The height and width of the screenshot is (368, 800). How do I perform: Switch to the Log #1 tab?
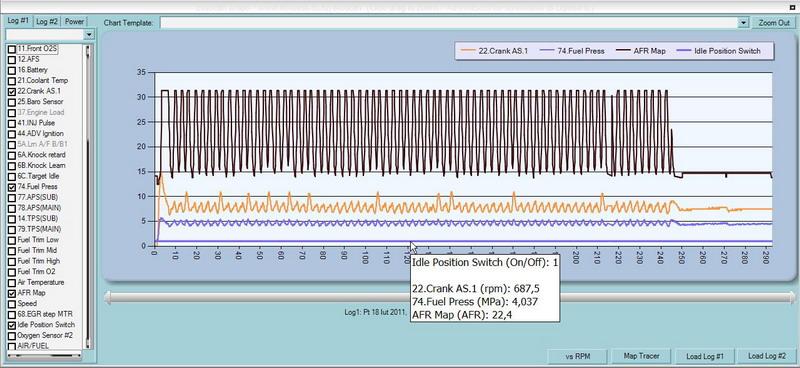coord(18,21)
